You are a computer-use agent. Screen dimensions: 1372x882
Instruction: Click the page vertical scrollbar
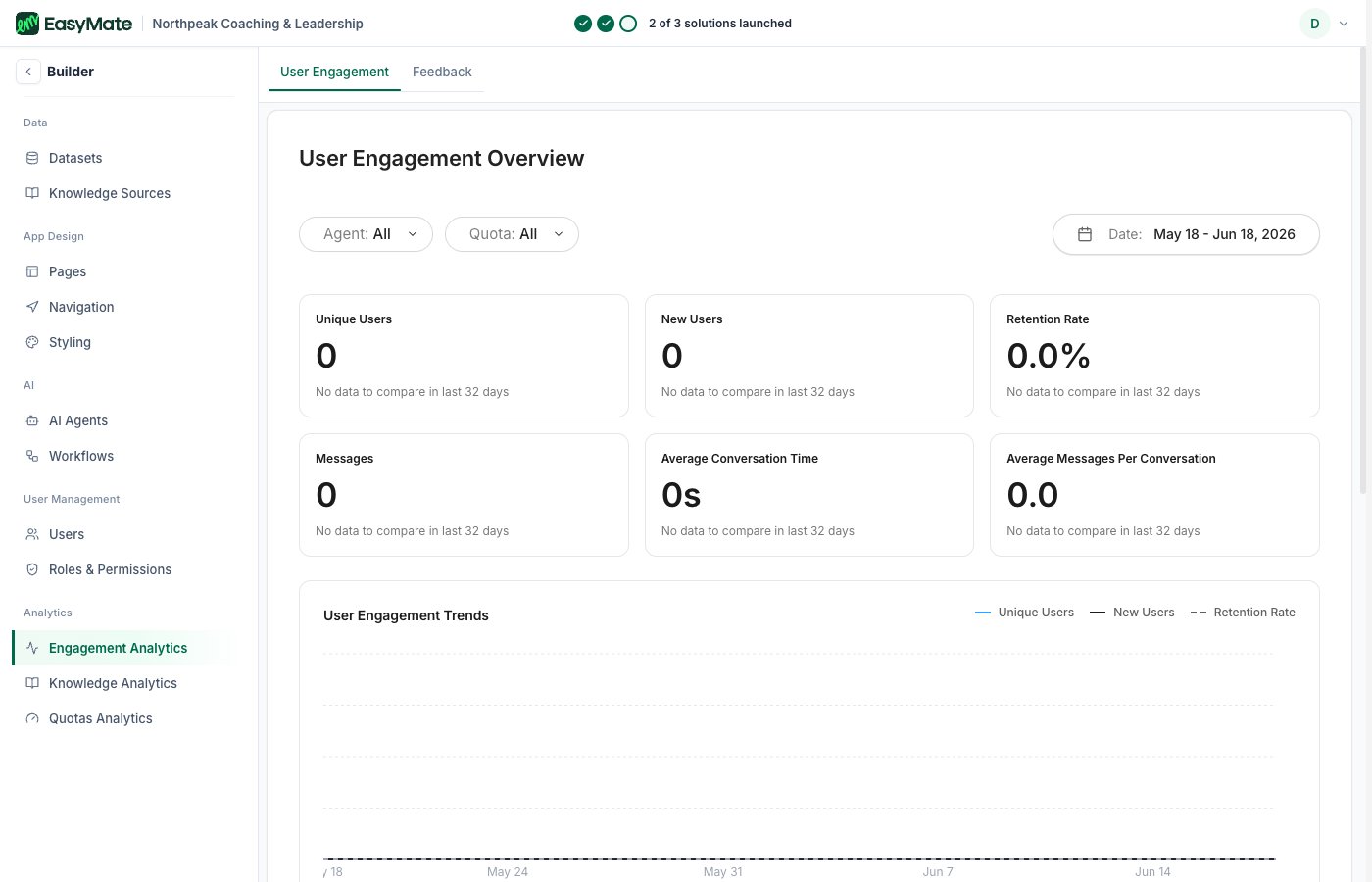pyautogui.click(x=1364, y=270)
